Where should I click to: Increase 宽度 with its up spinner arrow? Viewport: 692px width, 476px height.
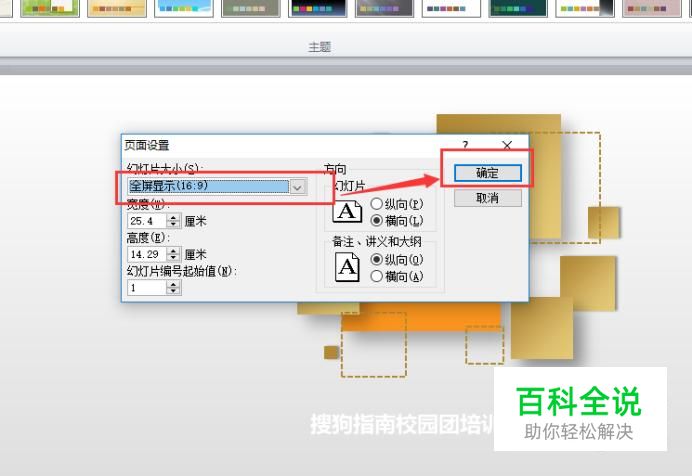(173, 217)
